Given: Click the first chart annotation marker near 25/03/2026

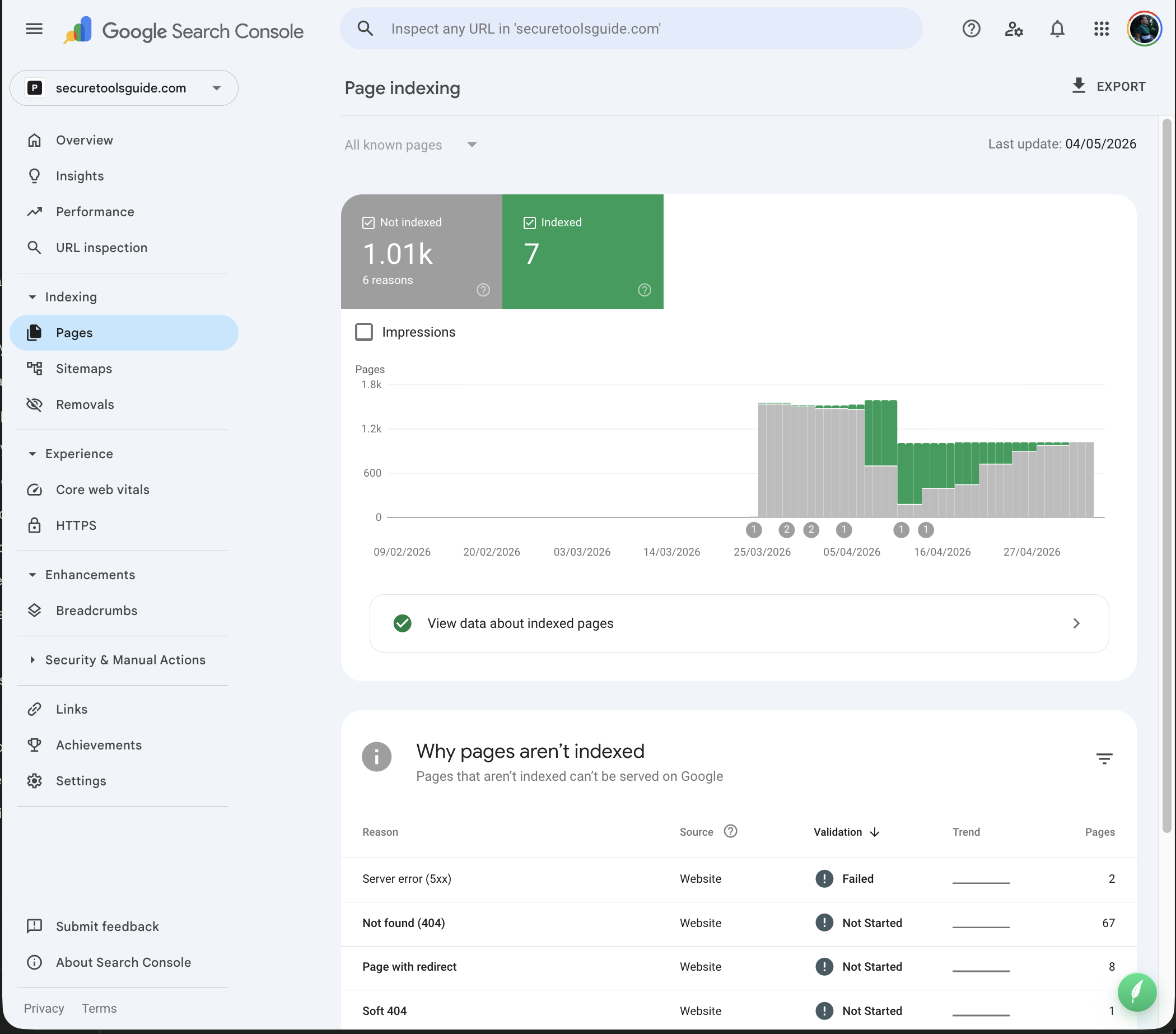Looking at the screenshot, I should (754, 530).
